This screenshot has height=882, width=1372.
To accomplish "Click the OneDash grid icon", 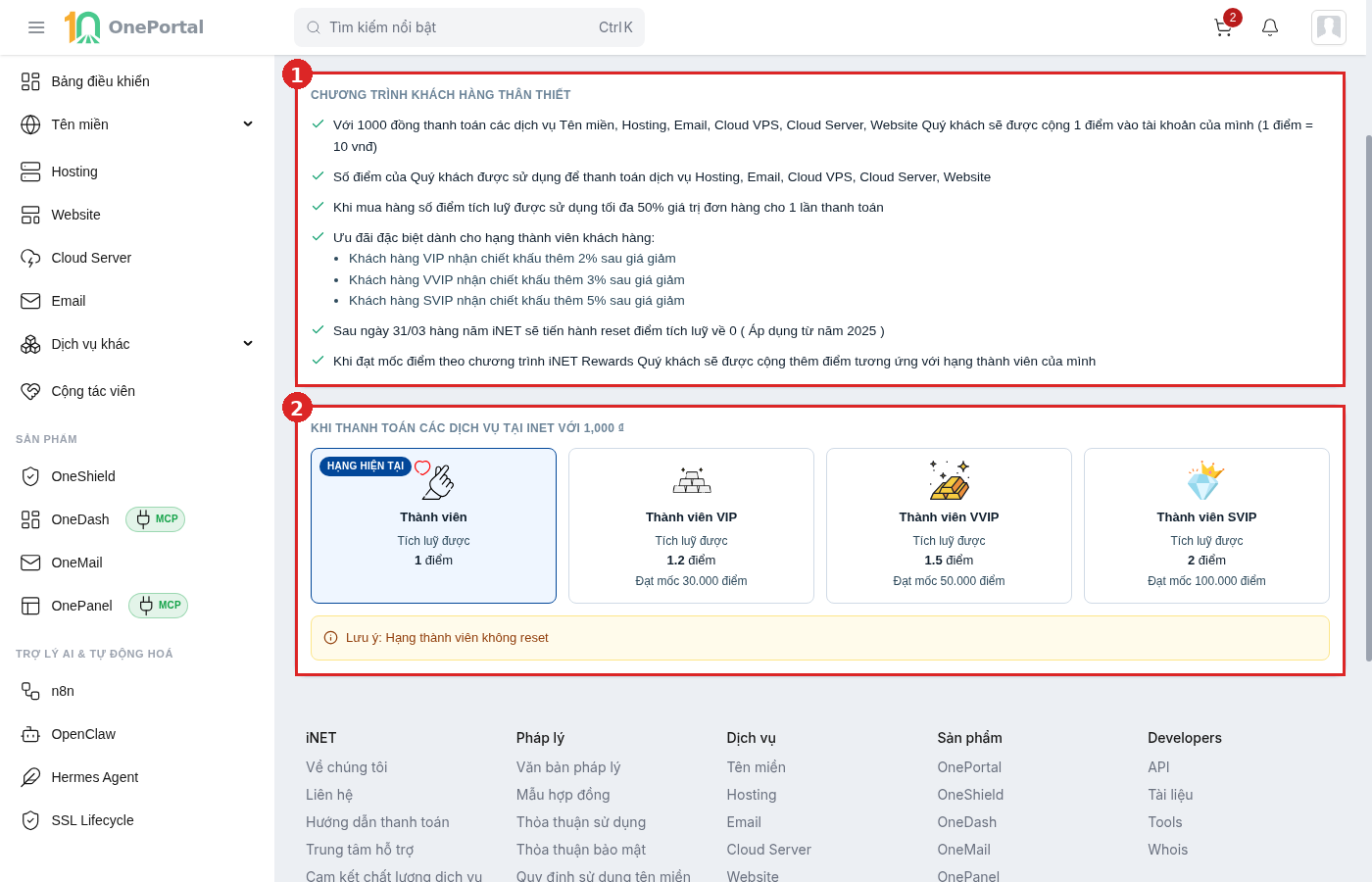I will click(30, 519).
